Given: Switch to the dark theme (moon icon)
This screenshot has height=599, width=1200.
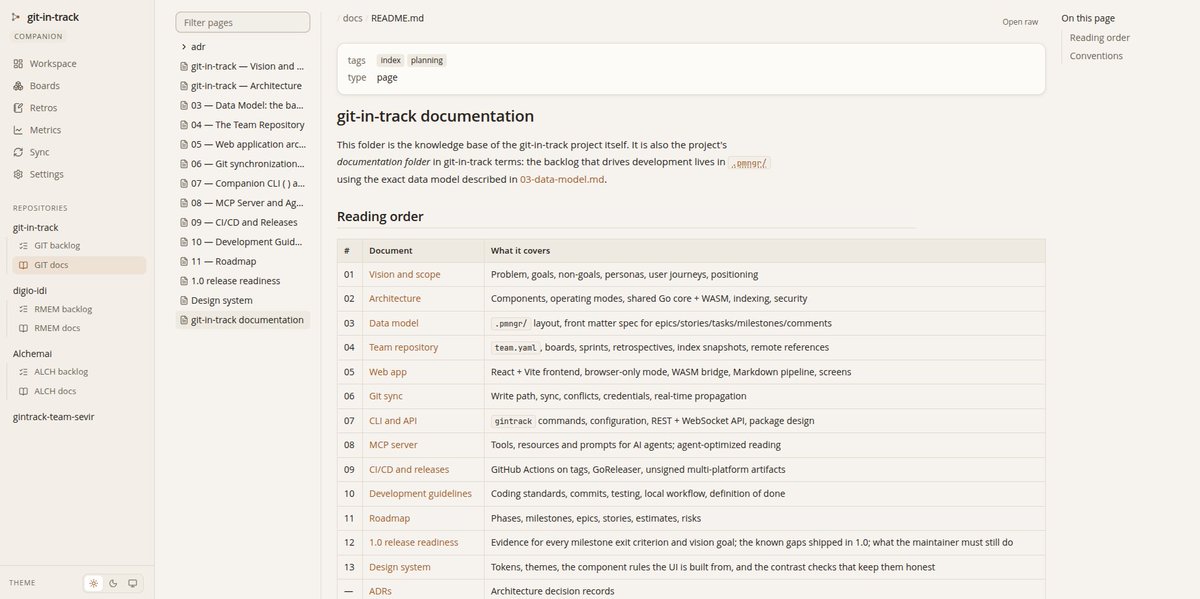Looking at the screenshot, I should (113, 583).
